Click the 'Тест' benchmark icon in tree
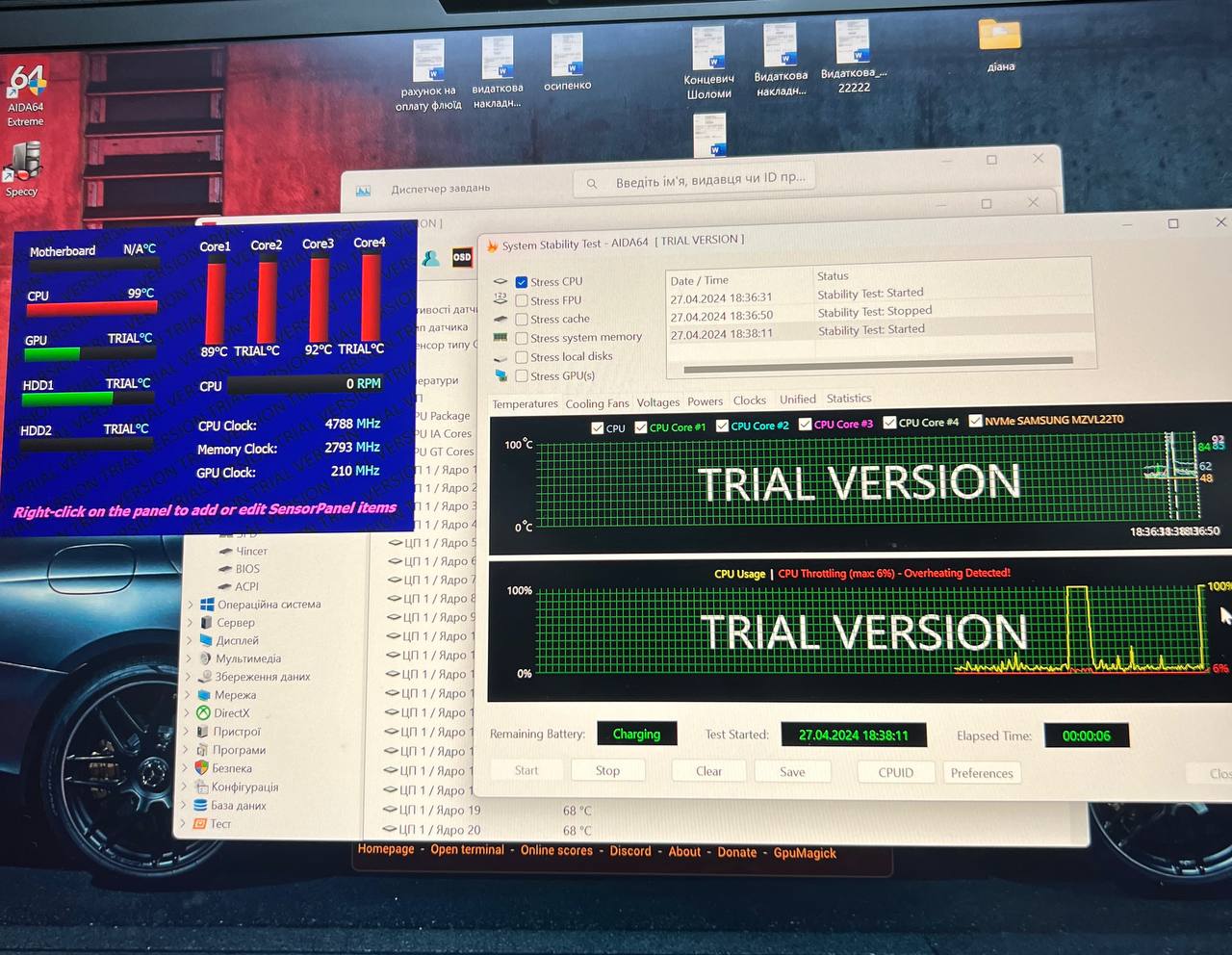Viewport: 1232px width, 955px height. pyautogui.click(x=200, y=824)
